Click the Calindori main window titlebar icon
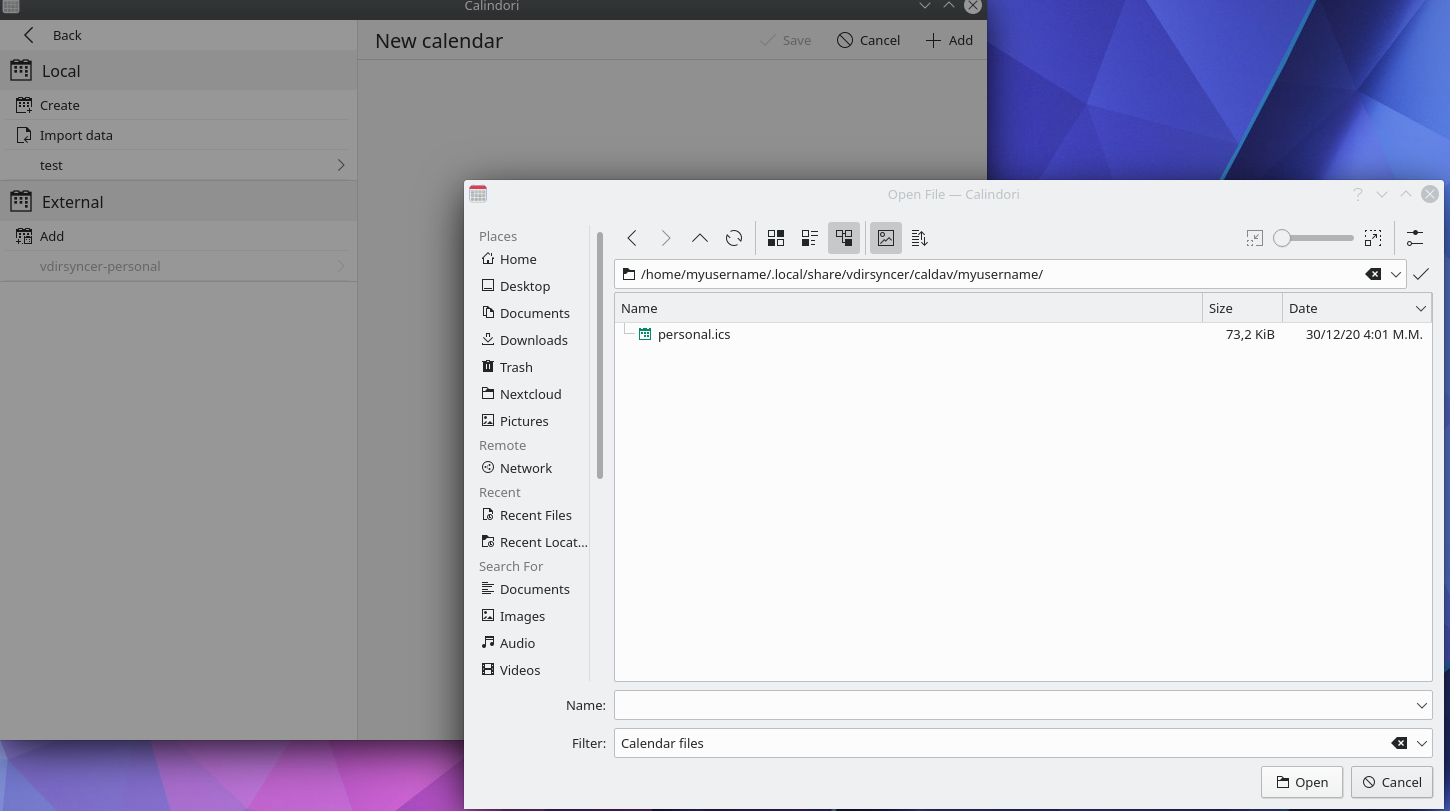The image size is (1450, 811). coord(10,6)
